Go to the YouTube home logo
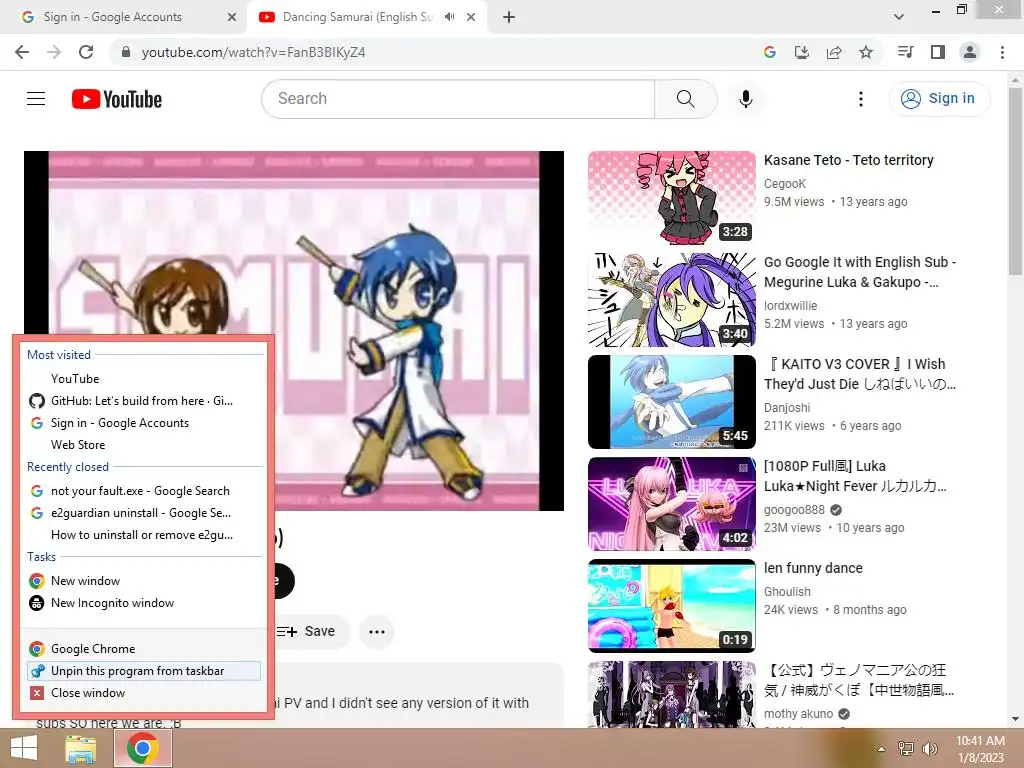The width and height of the screenshot is (1024, 768). click(x=117, y=99)
